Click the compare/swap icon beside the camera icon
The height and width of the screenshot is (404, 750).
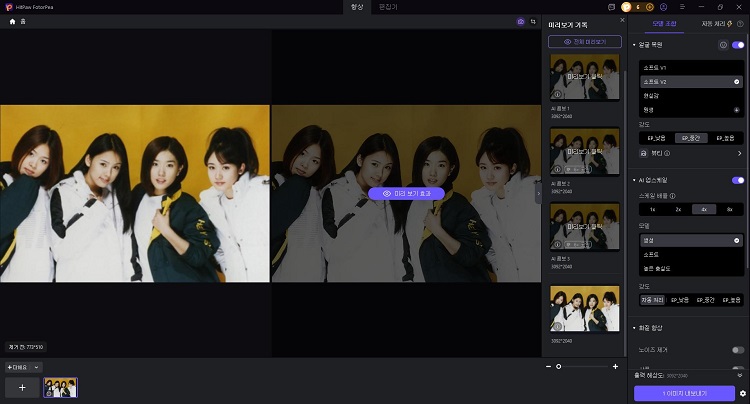533,22
